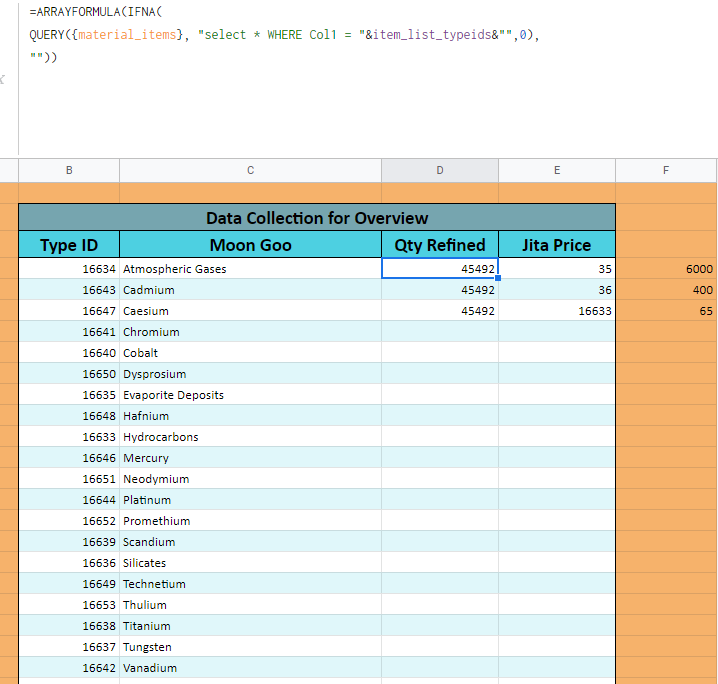Select the 'Hydrocarbons' cell
The image size is (718, 684).
click(250, 437)
